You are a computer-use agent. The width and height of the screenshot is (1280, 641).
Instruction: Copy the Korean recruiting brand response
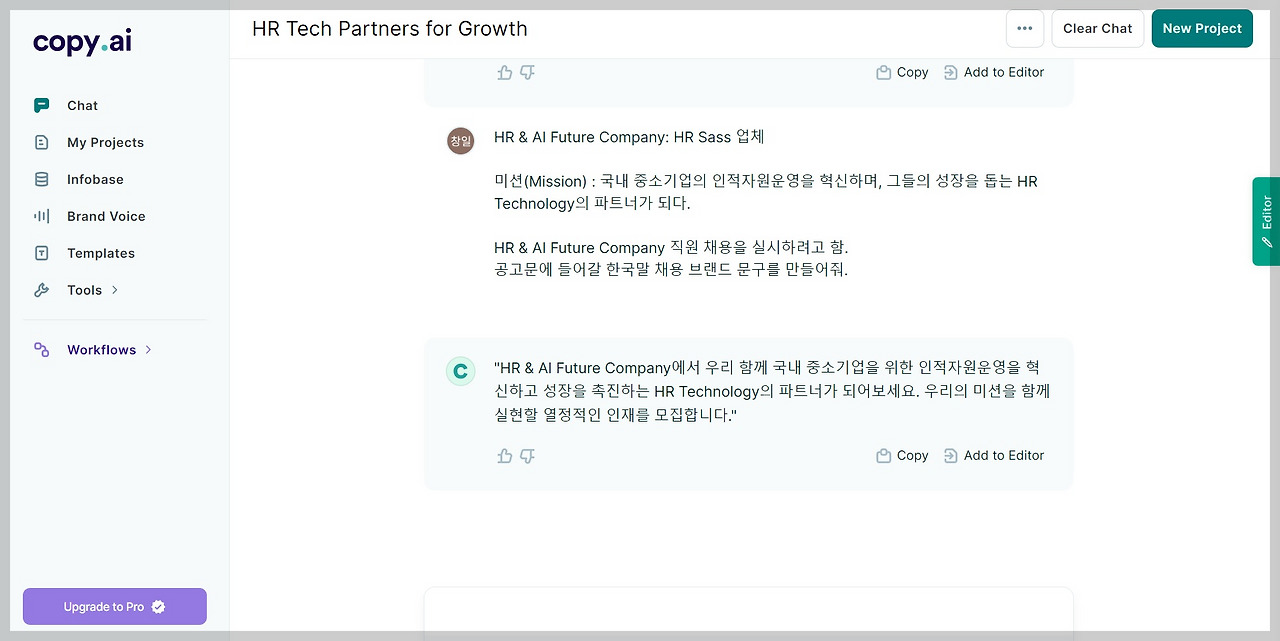point(902,455)
